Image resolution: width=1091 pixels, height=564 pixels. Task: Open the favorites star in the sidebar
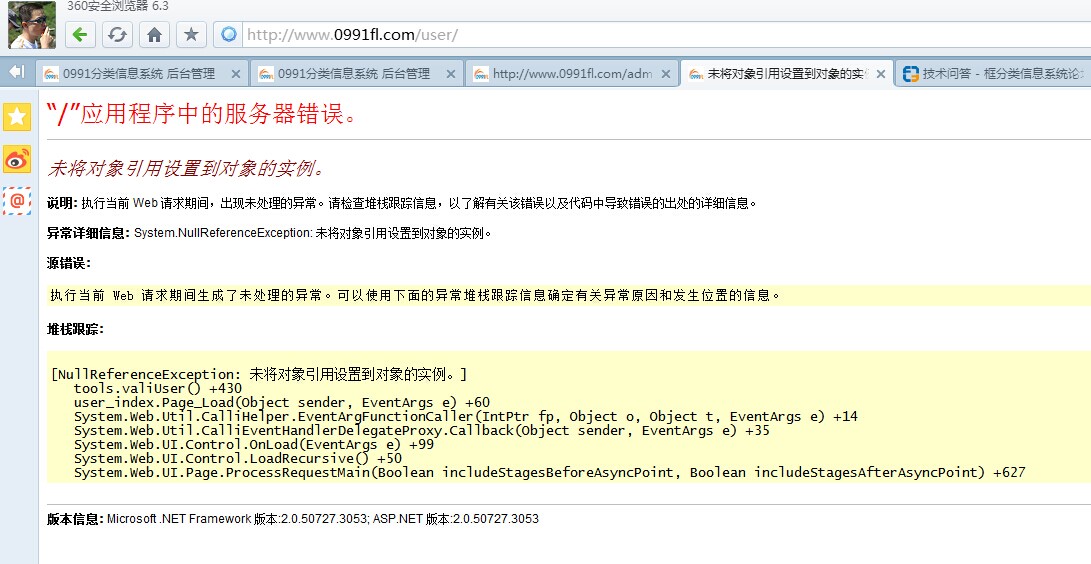pyautogui.click(x=17, y=116)
